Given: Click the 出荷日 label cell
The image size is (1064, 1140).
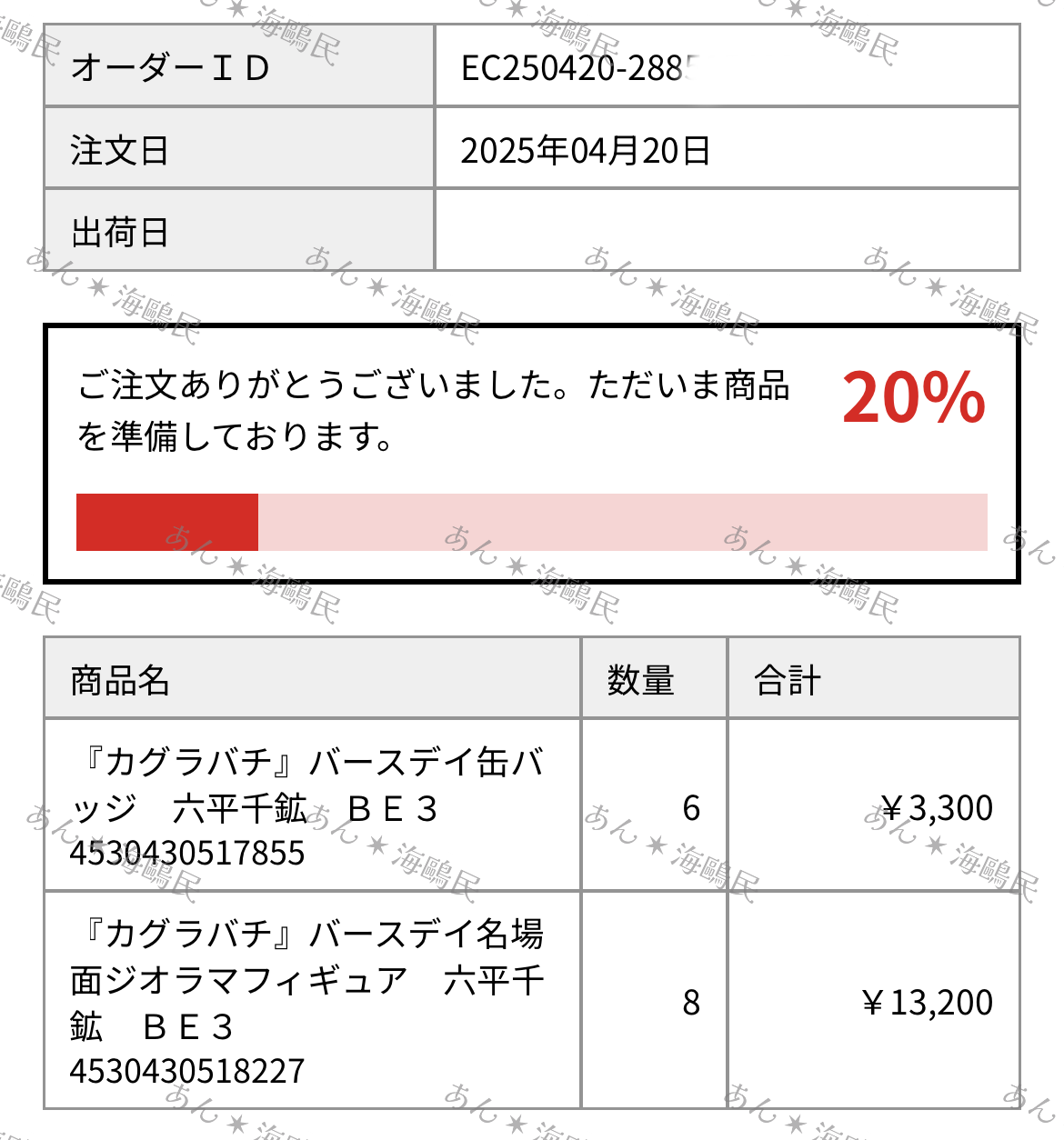Looking at the screenshot, I should click(x=239, y=231).
